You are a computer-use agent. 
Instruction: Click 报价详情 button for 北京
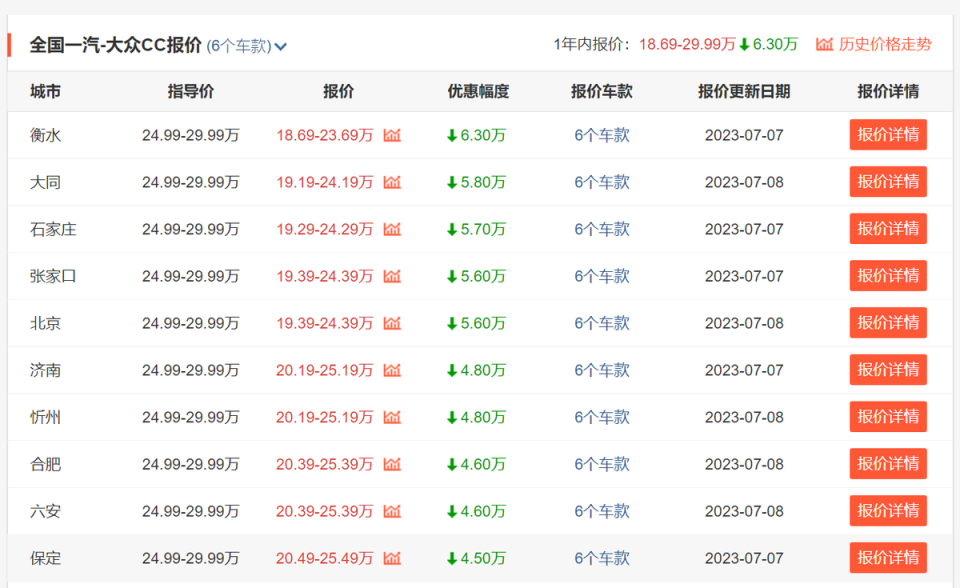pyautogui.click(x=888, y=323)
